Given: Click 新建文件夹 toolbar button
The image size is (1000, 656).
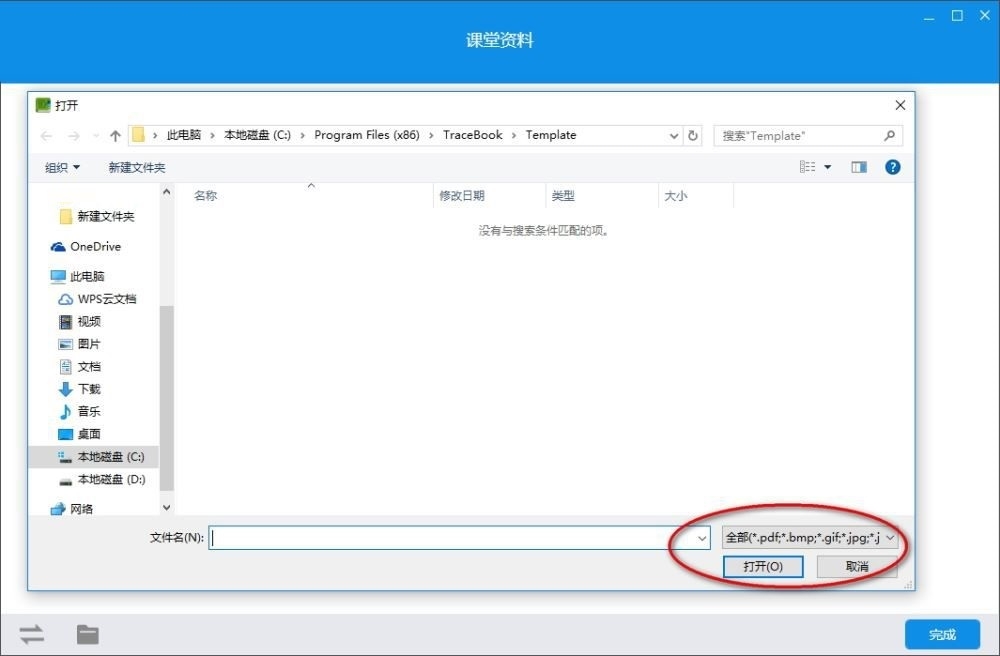Looking at the screenshot, I should coord(136,167).
